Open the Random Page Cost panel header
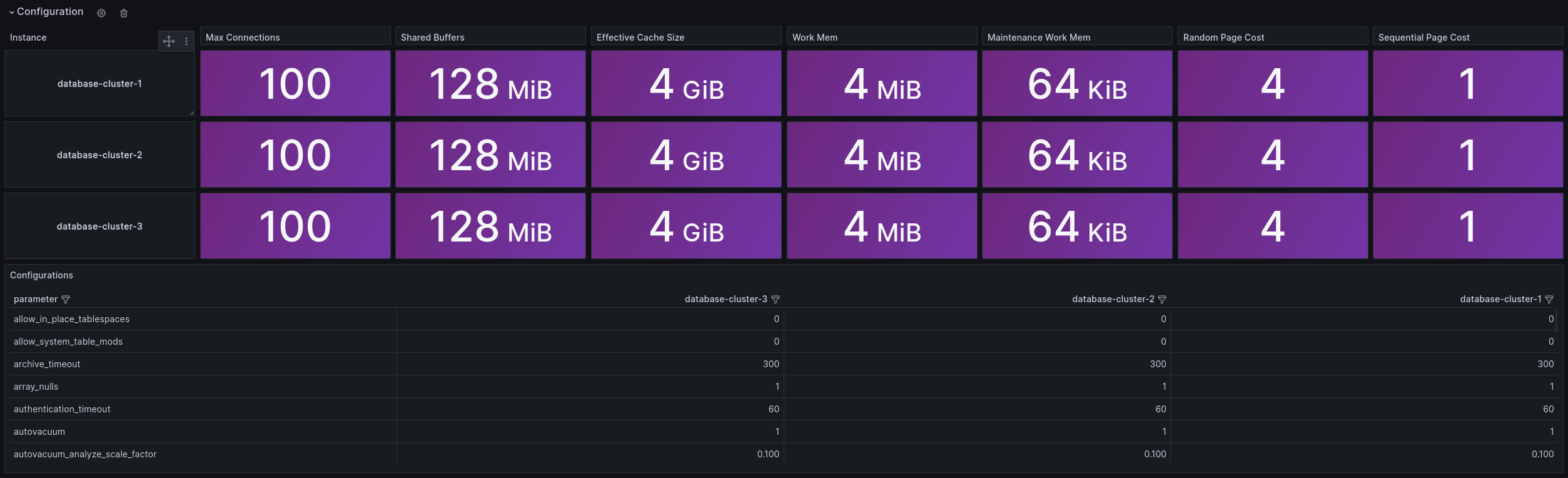 pyautogui.click(x=1223, y=38)
